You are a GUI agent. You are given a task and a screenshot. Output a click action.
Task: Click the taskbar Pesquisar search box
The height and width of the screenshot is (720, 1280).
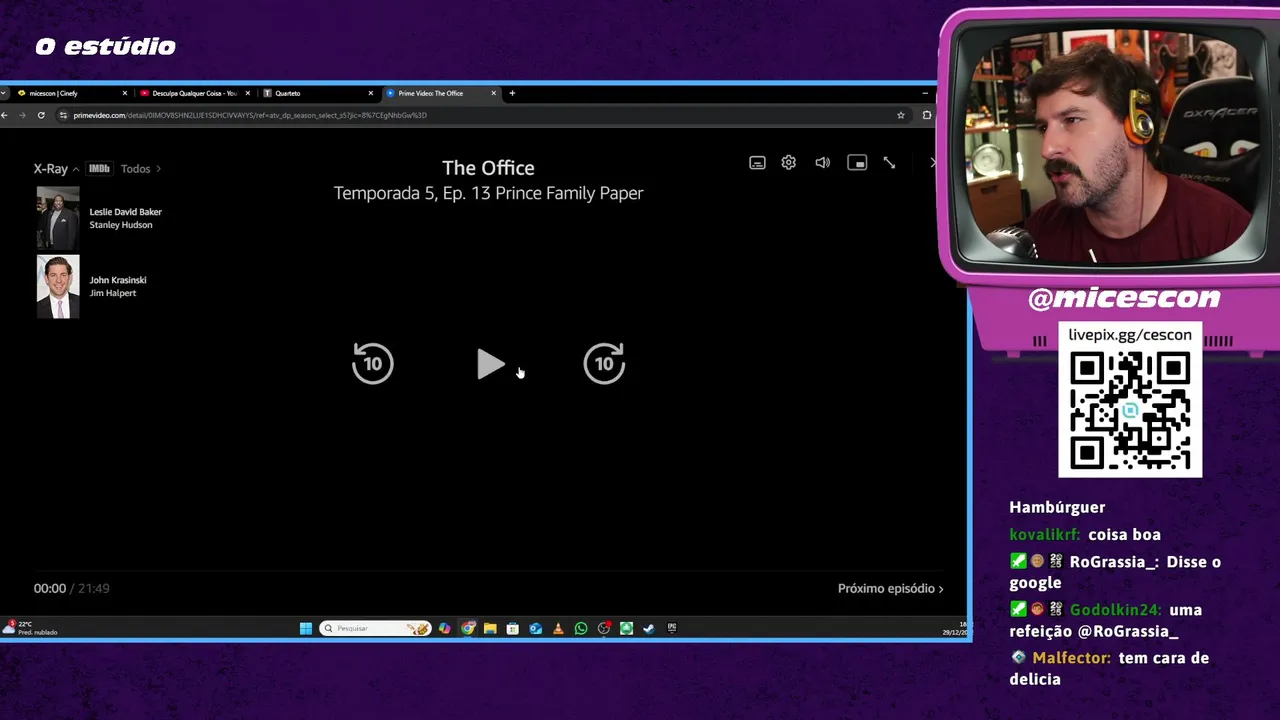coord(376,628)
